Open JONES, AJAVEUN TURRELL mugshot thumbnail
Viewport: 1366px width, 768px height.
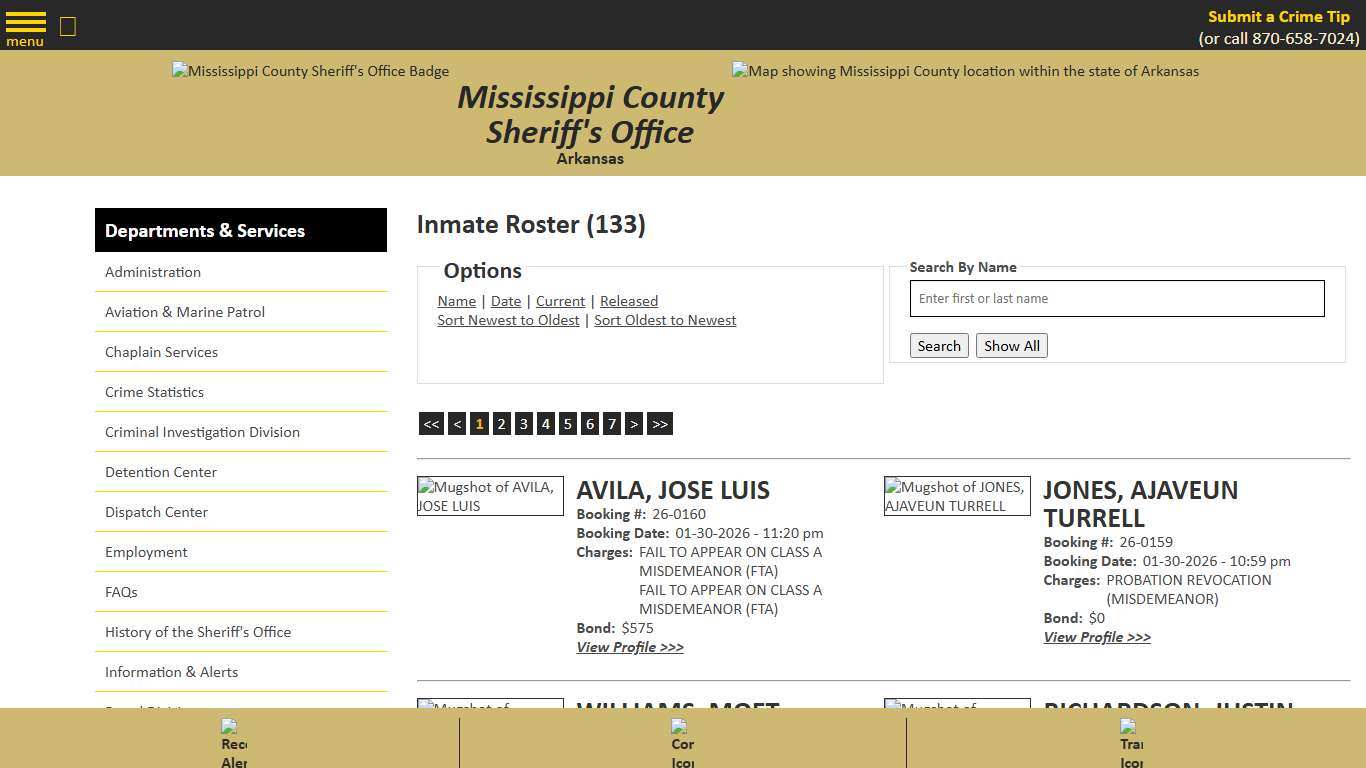point(957,496)
